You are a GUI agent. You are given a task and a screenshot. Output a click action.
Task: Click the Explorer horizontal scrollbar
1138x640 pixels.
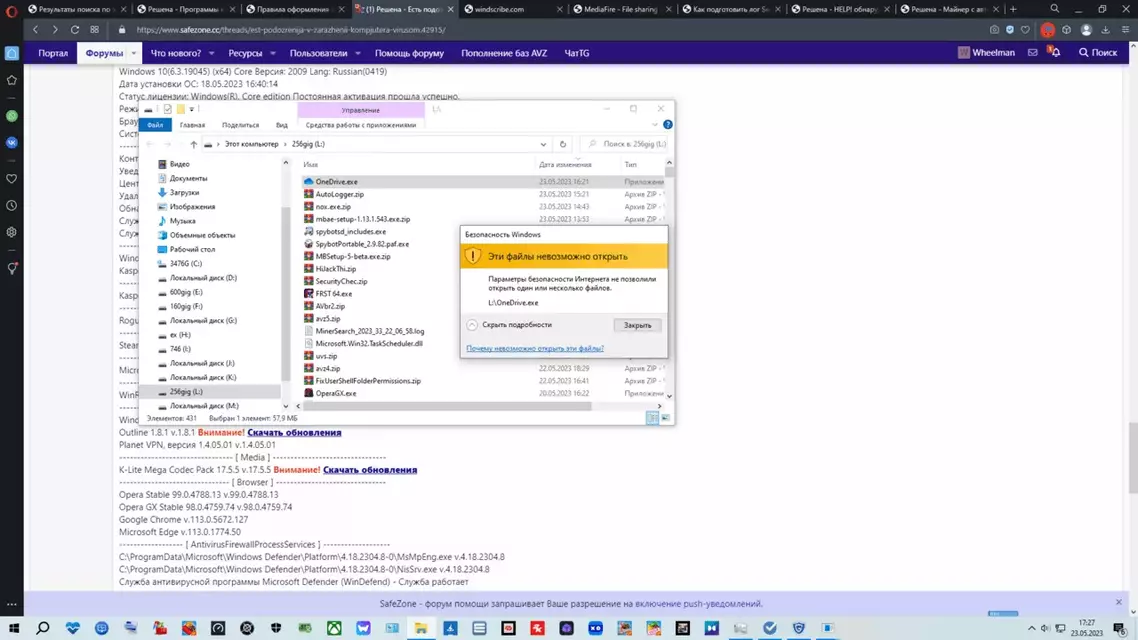[x=448, y=406]
